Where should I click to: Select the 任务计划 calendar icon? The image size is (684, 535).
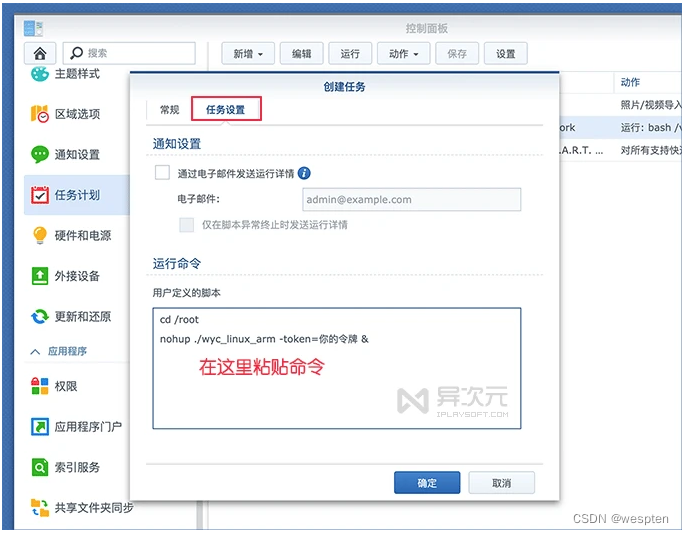point(40,195)
